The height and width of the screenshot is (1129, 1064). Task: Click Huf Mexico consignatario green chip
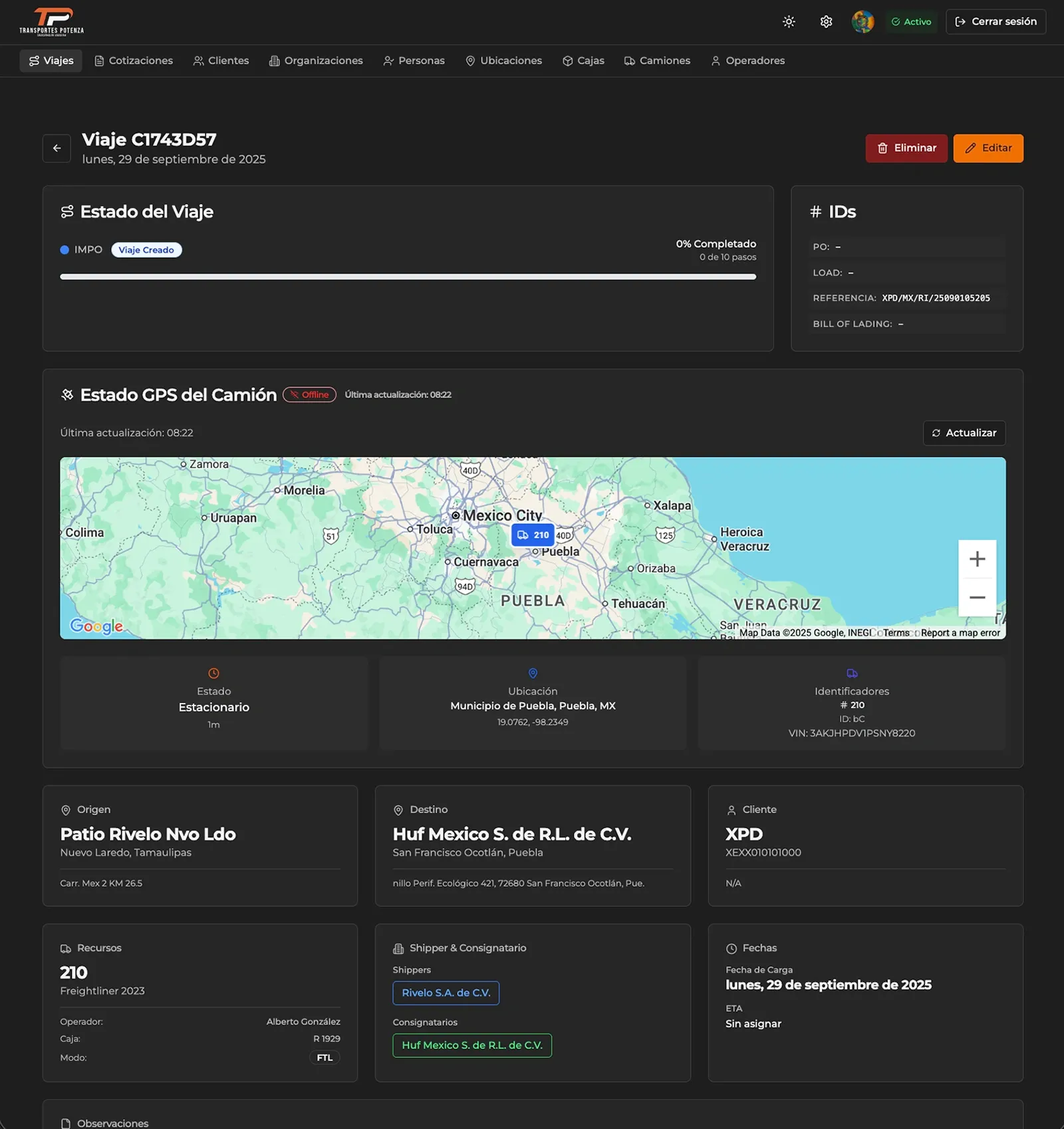click(x=472, y=1046)
